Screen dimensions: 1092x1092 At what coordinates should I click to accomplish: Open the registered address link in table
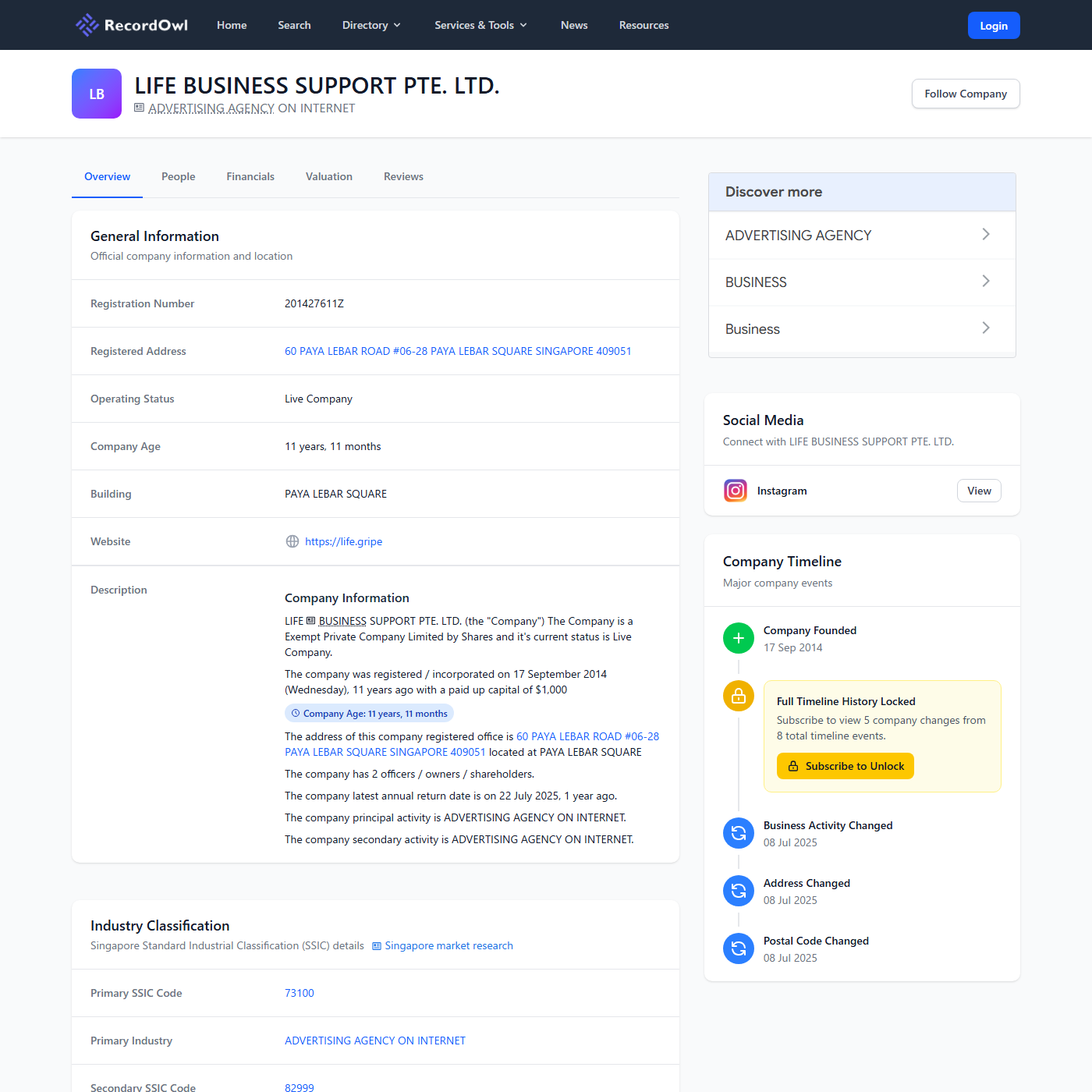click(458, 351)
